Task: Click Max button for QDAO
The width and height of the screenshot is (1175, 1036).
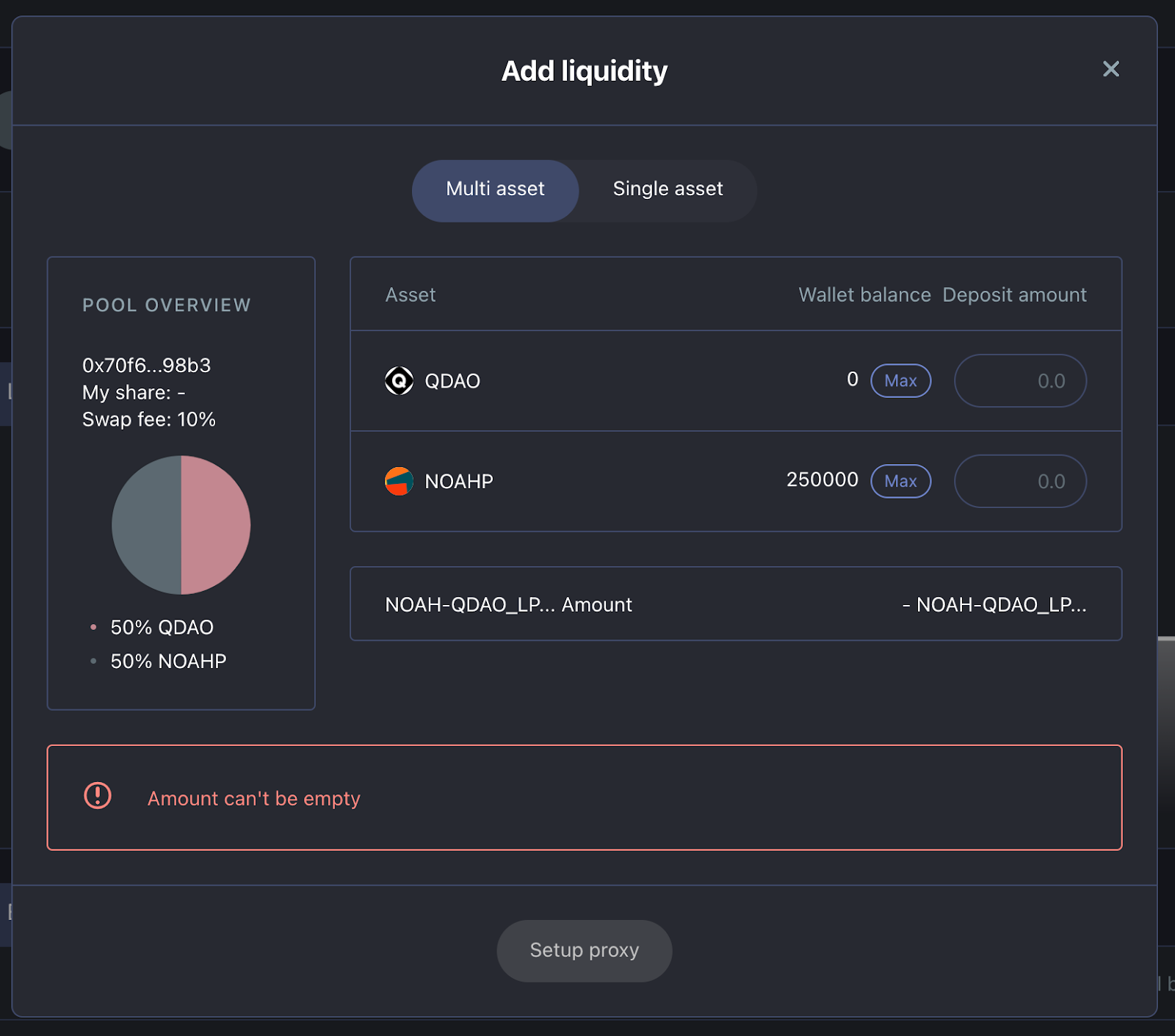Action: pyautogui.click(x=900, y=380)
